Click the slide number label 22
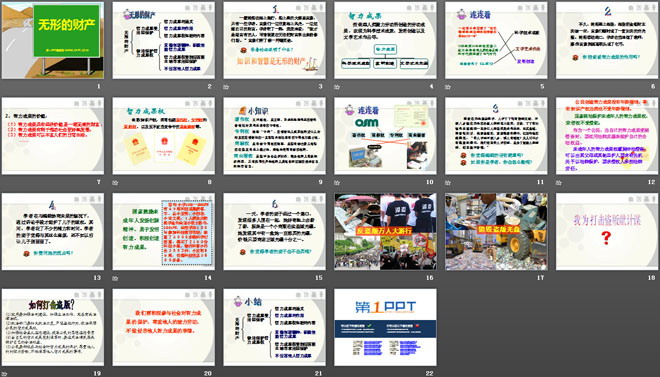This screenshot has height=377, width=660. 430,373
